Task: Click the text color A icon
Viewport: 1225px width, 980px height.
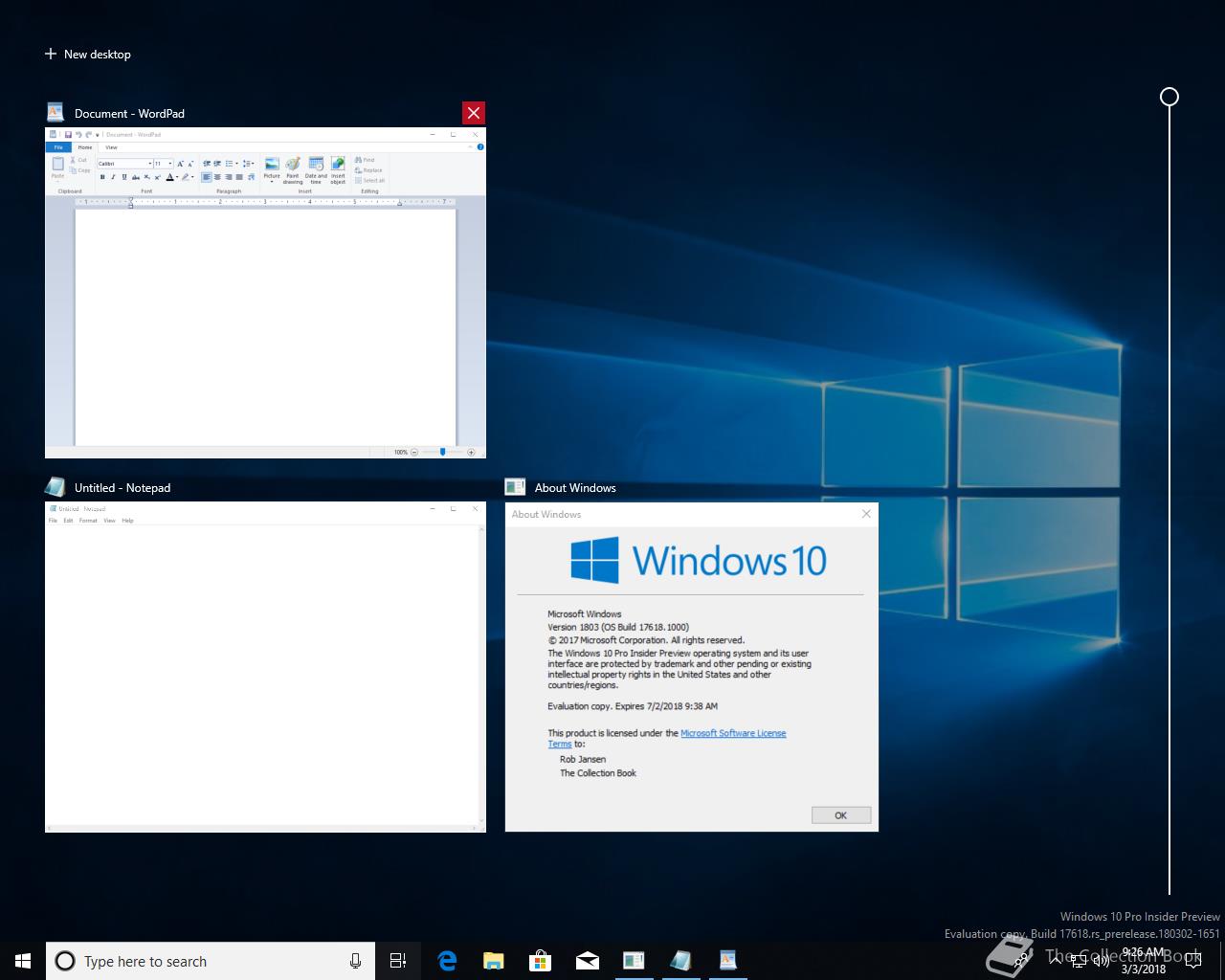Action: pos(169,177)
